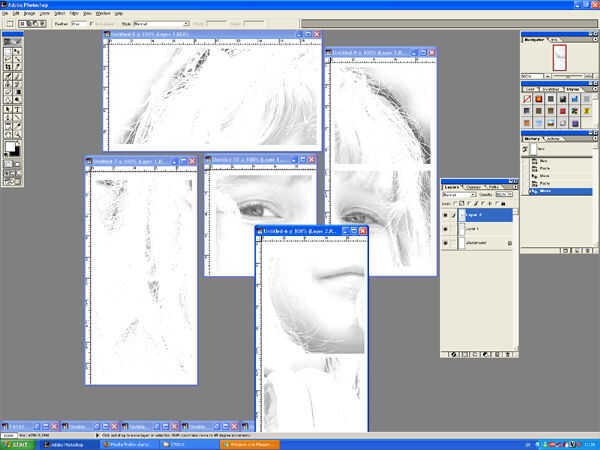The image size is (600, 450).
Task: Enable lock transparent pixels checkbox
Action: 455,204
